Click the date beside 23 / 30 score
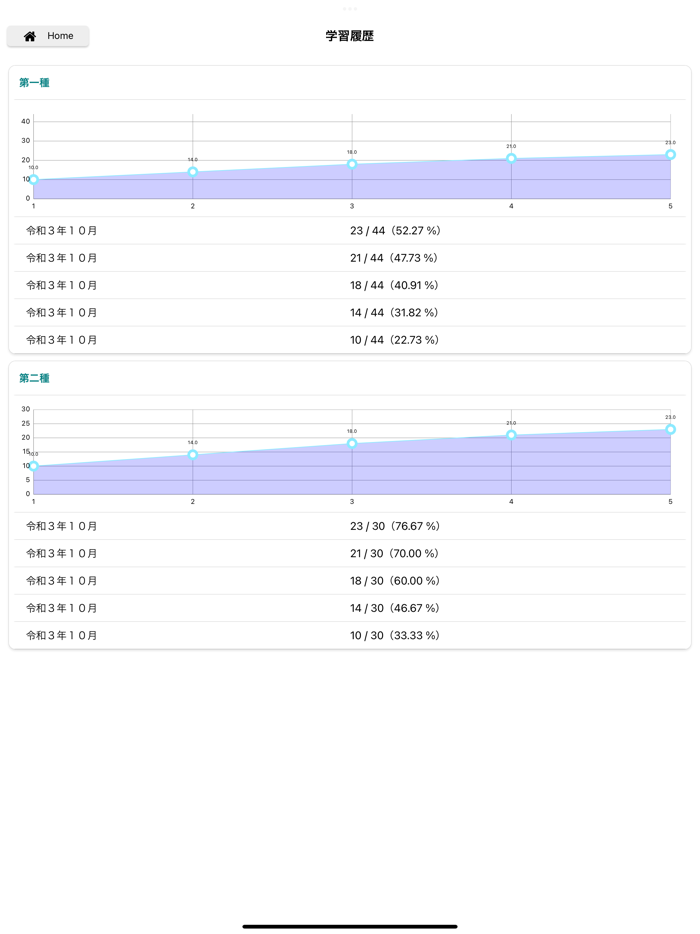Viewport: 700px width, 934px height. (61, 526)
